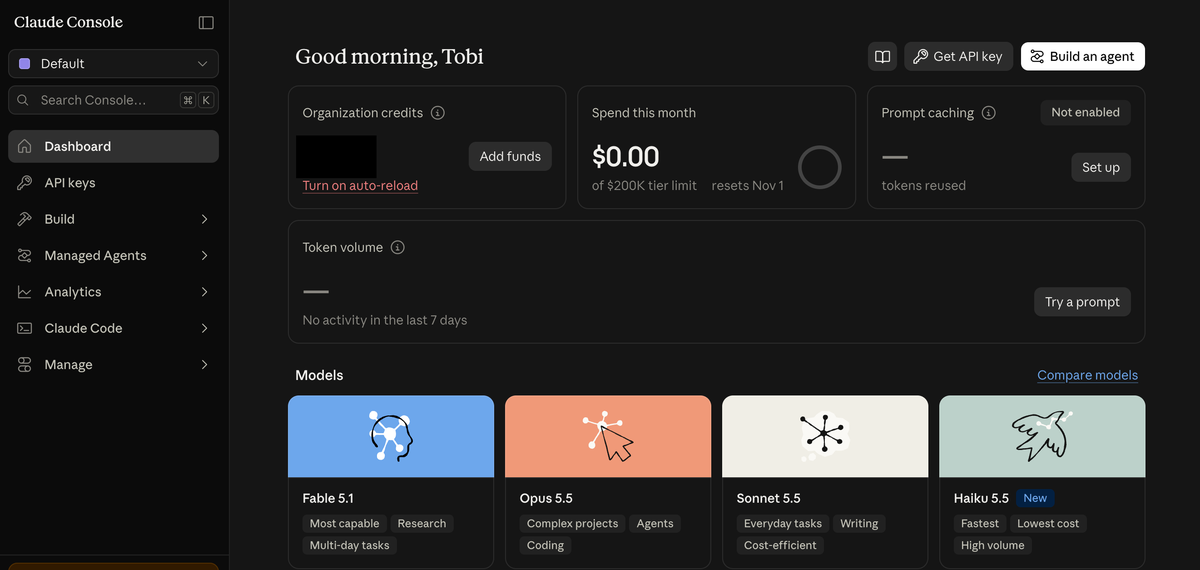The height and width of the screenshot is (570, 1200).
Task: Click the purple Default workspace square
Action: pos(25,63)
